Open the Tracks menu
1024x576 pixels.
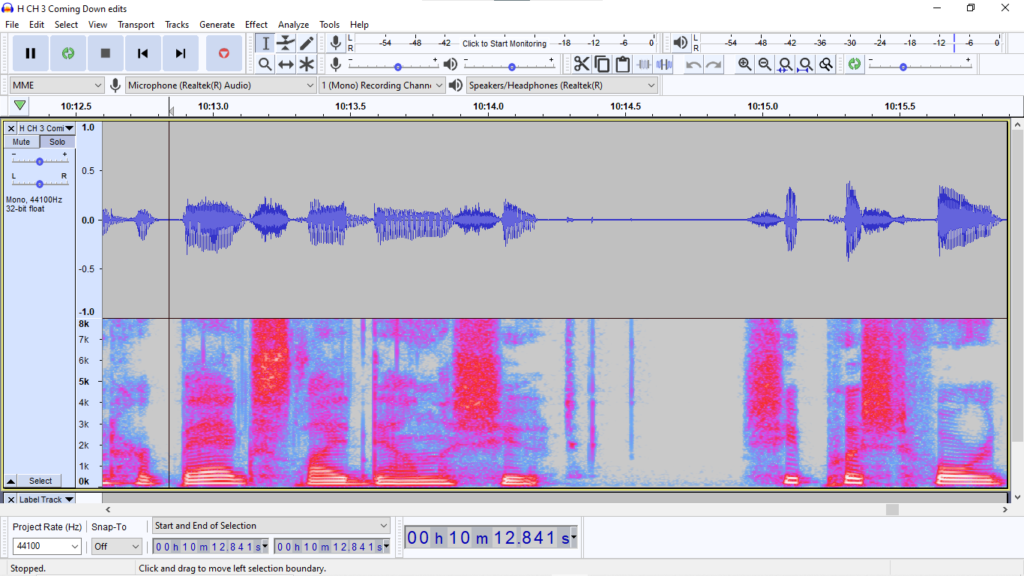click(176, 24)
